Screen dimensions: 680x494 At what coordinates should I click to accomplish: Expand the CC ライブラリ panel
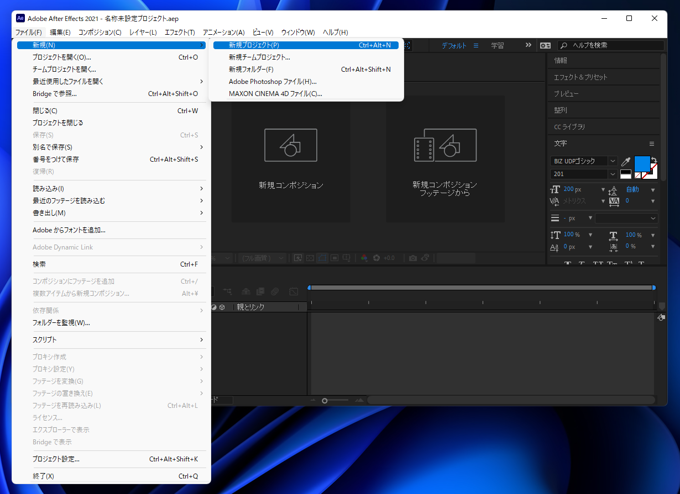pos(604,127)
